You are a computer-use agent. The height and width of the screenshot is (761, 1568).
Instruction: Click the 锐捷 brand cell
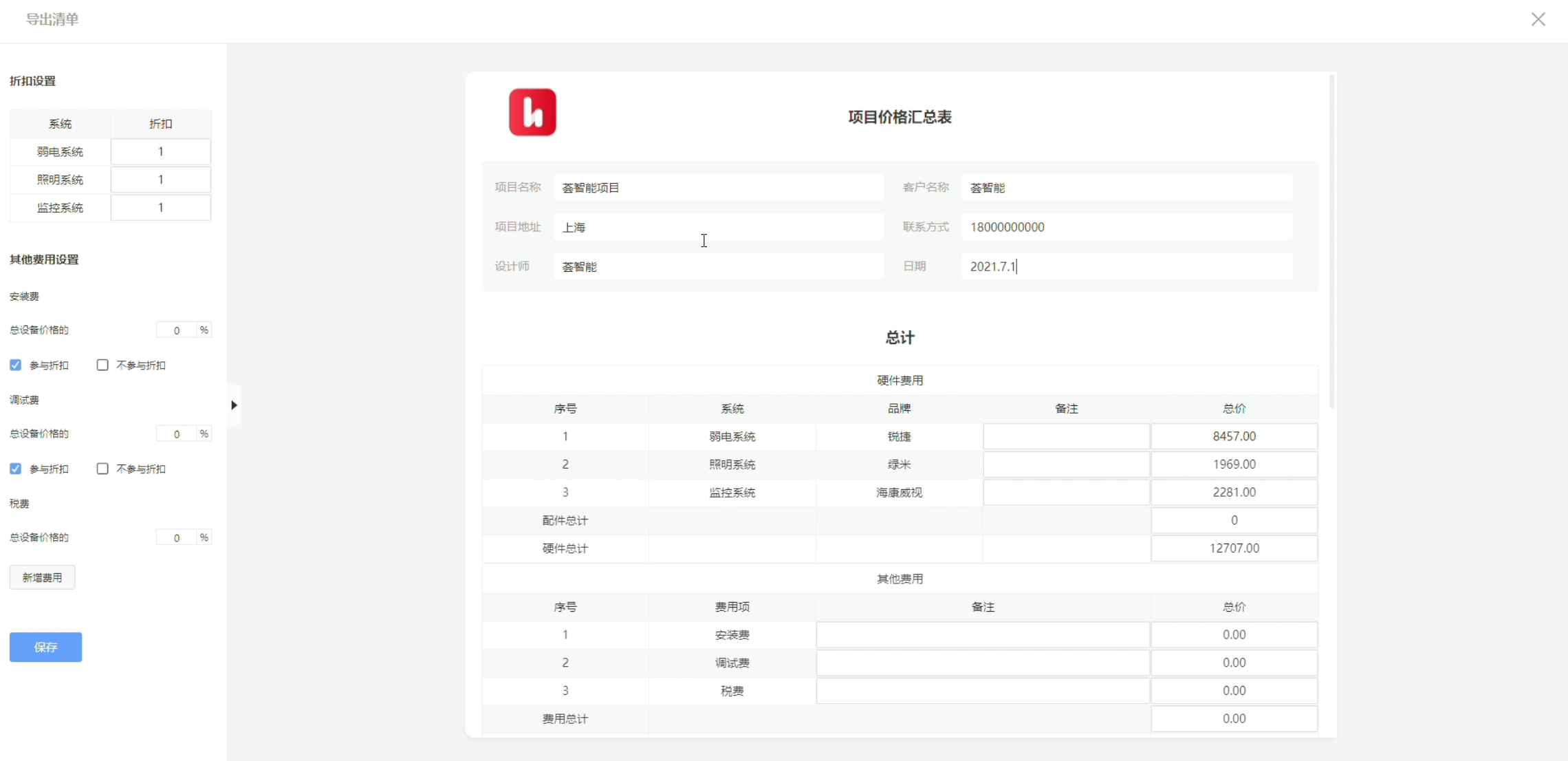click(x=899, y=437)
